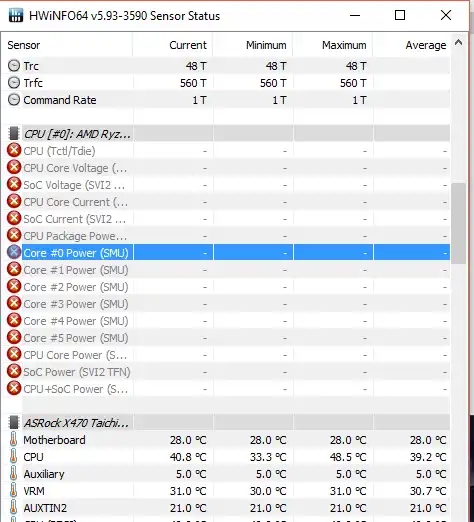Maximize the Sensor Status window
This screenshot has width=474, height=522.
coord(400,15)
